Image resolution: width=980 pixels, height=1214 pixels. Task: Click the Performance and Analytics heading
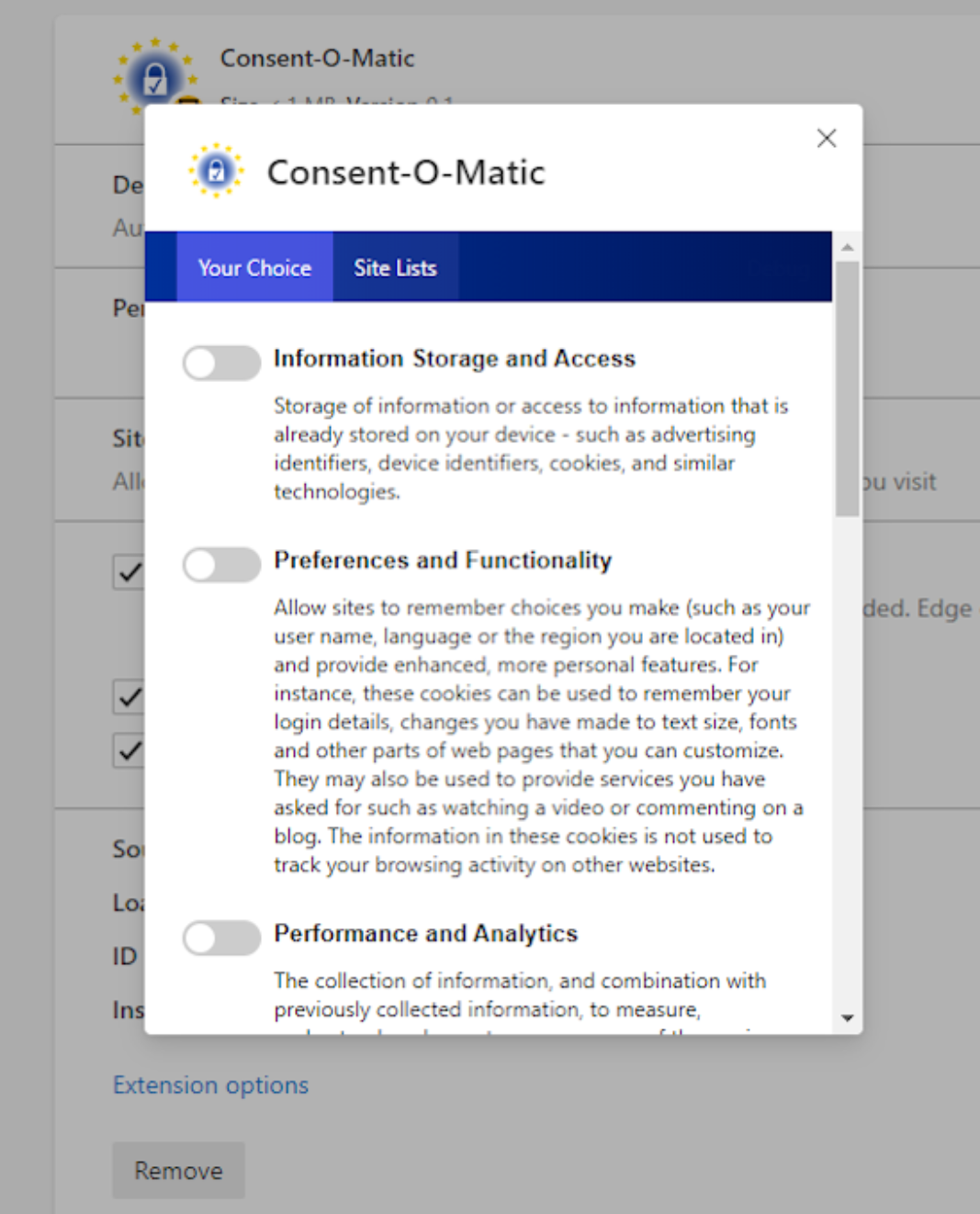[426, 933]
